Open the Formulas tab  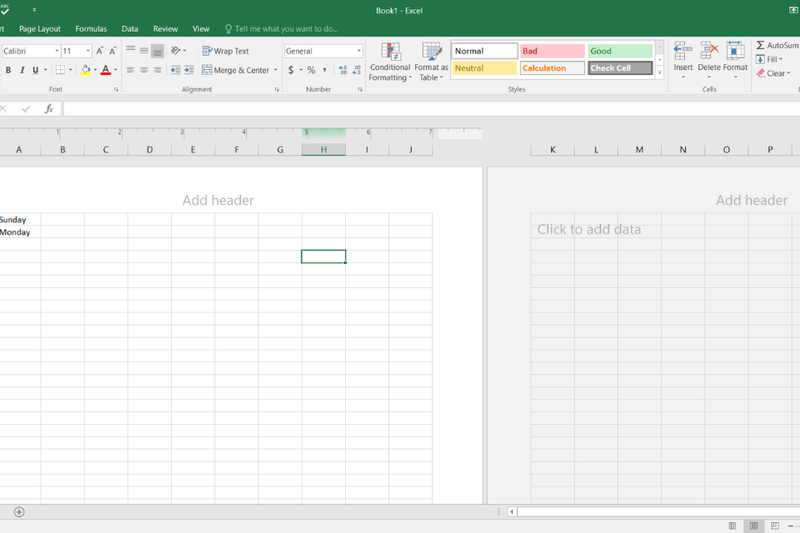[91, 29]
